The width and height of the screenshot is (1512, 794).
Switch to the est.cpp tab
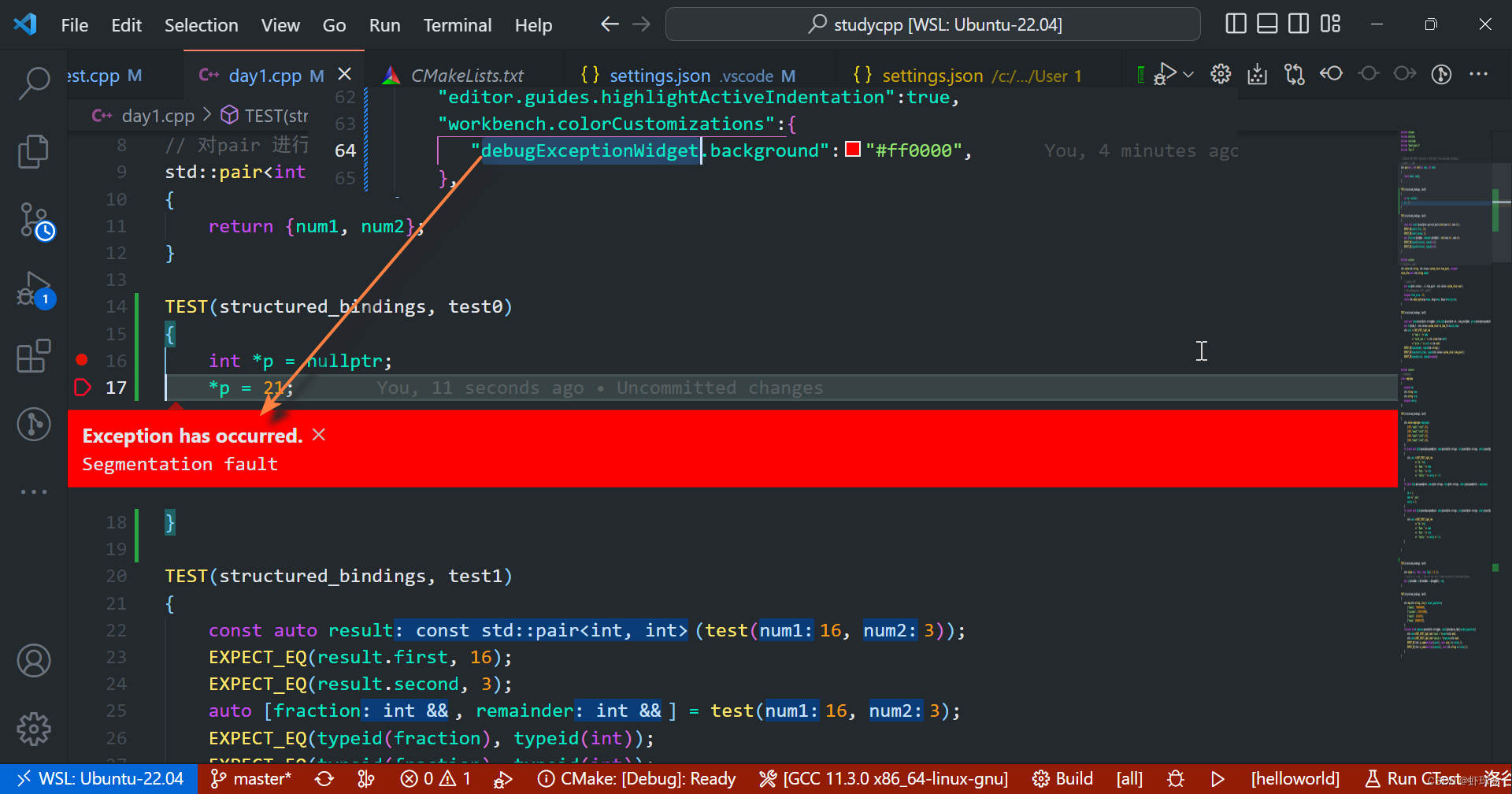coord(105,76)
